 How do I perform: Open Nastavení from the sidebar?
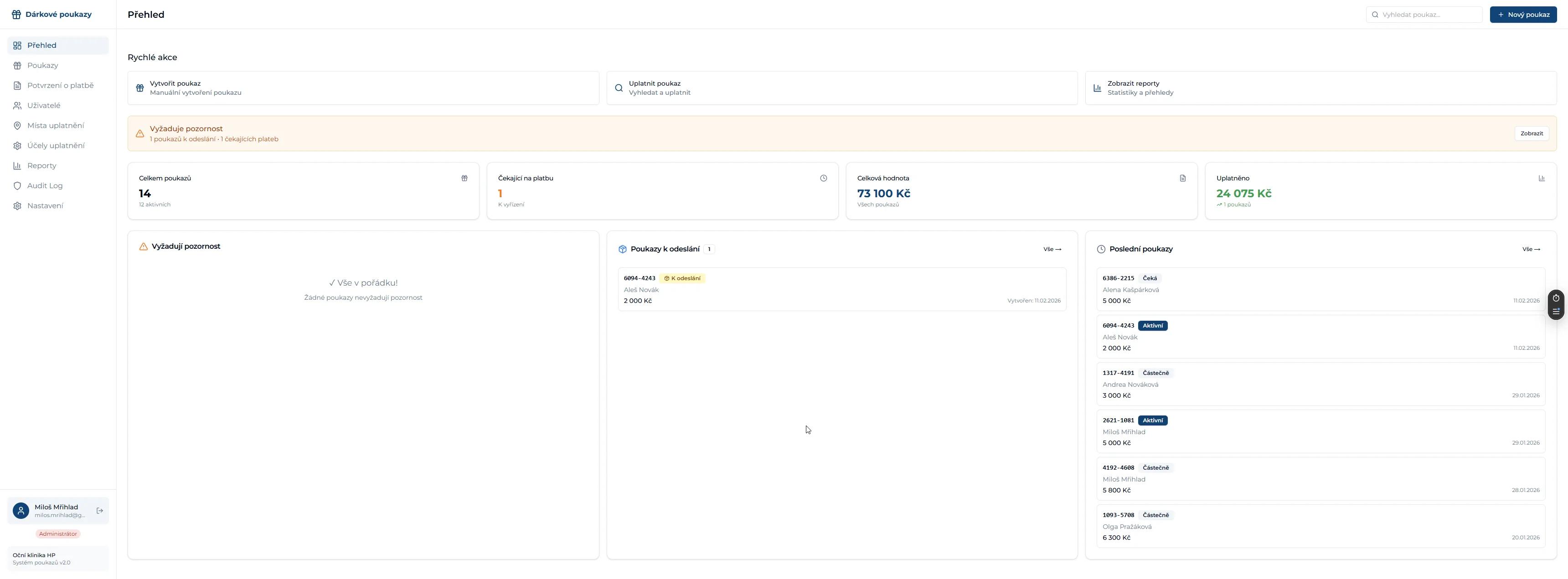(x=45, y=206)
